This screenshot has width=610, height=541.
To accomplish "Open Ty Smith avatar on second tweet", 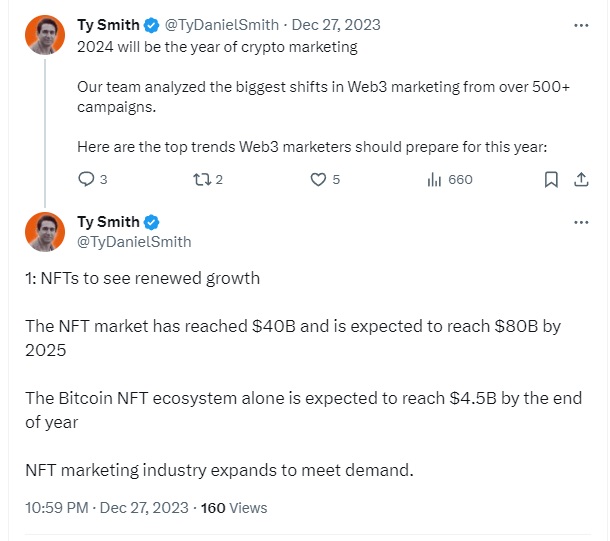I will (45, 232).
